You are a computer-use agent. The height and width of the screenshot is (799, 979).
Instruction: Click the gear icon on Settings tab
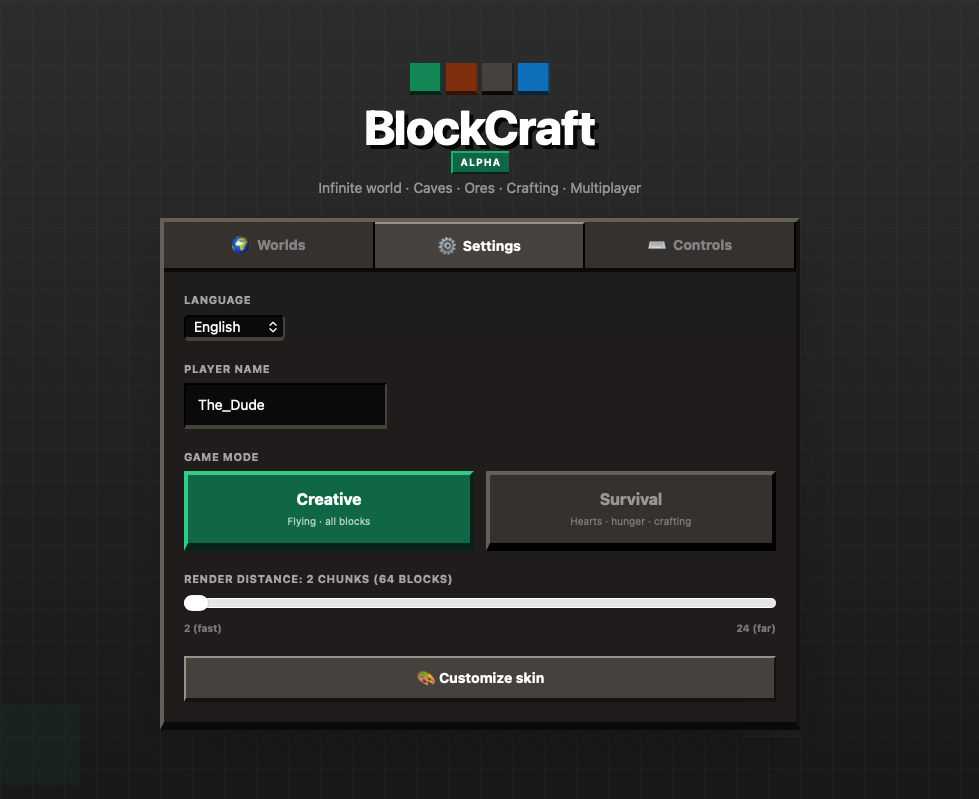tap(447, 246)
